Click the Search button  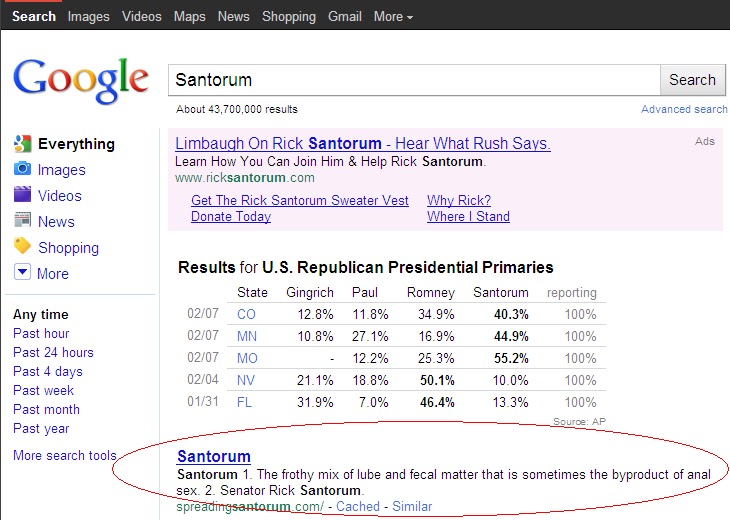(x=692, y=80)
